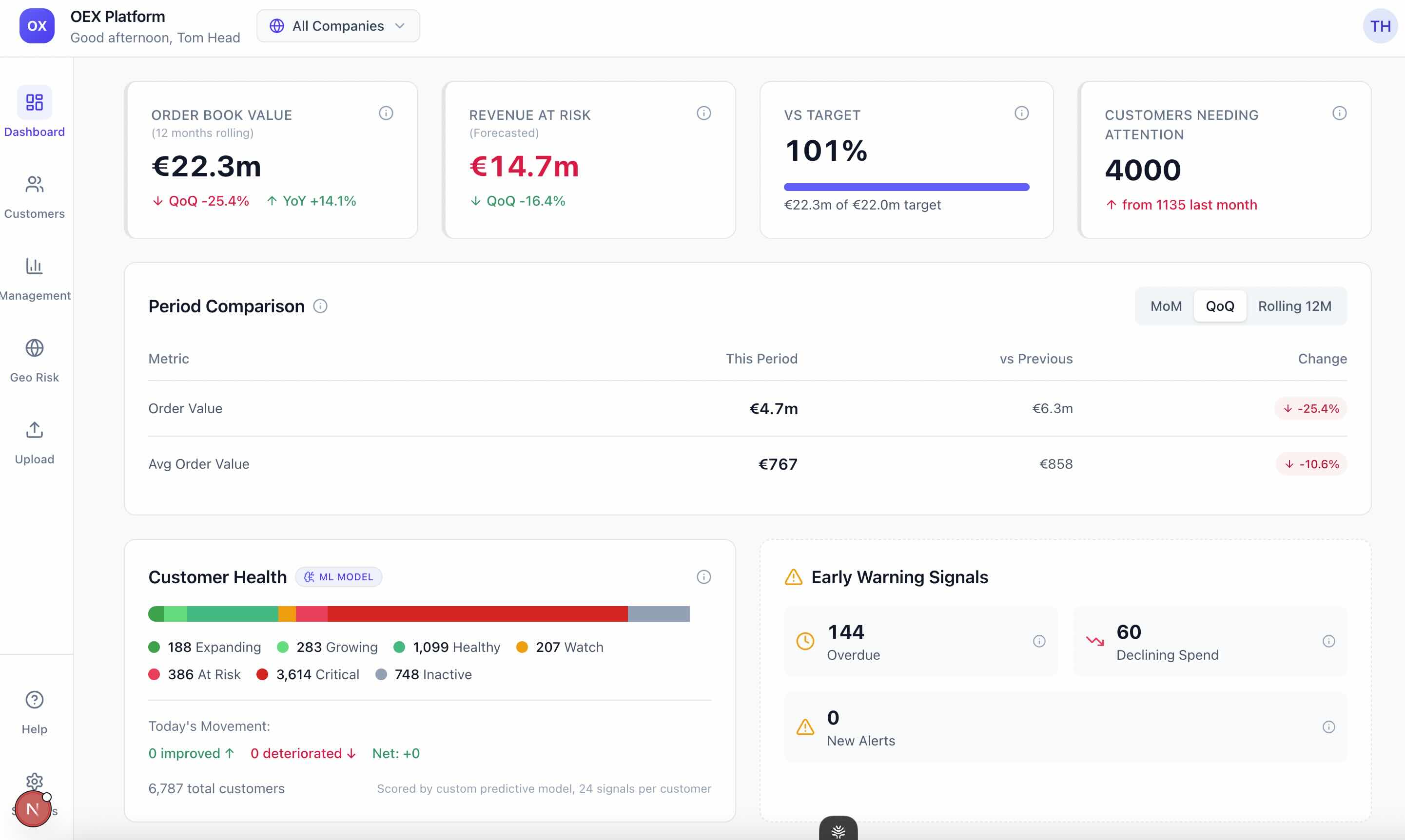Click the ML MODEL badge
This screenshot has width=1405, height=840.
(x=339, y=577)
